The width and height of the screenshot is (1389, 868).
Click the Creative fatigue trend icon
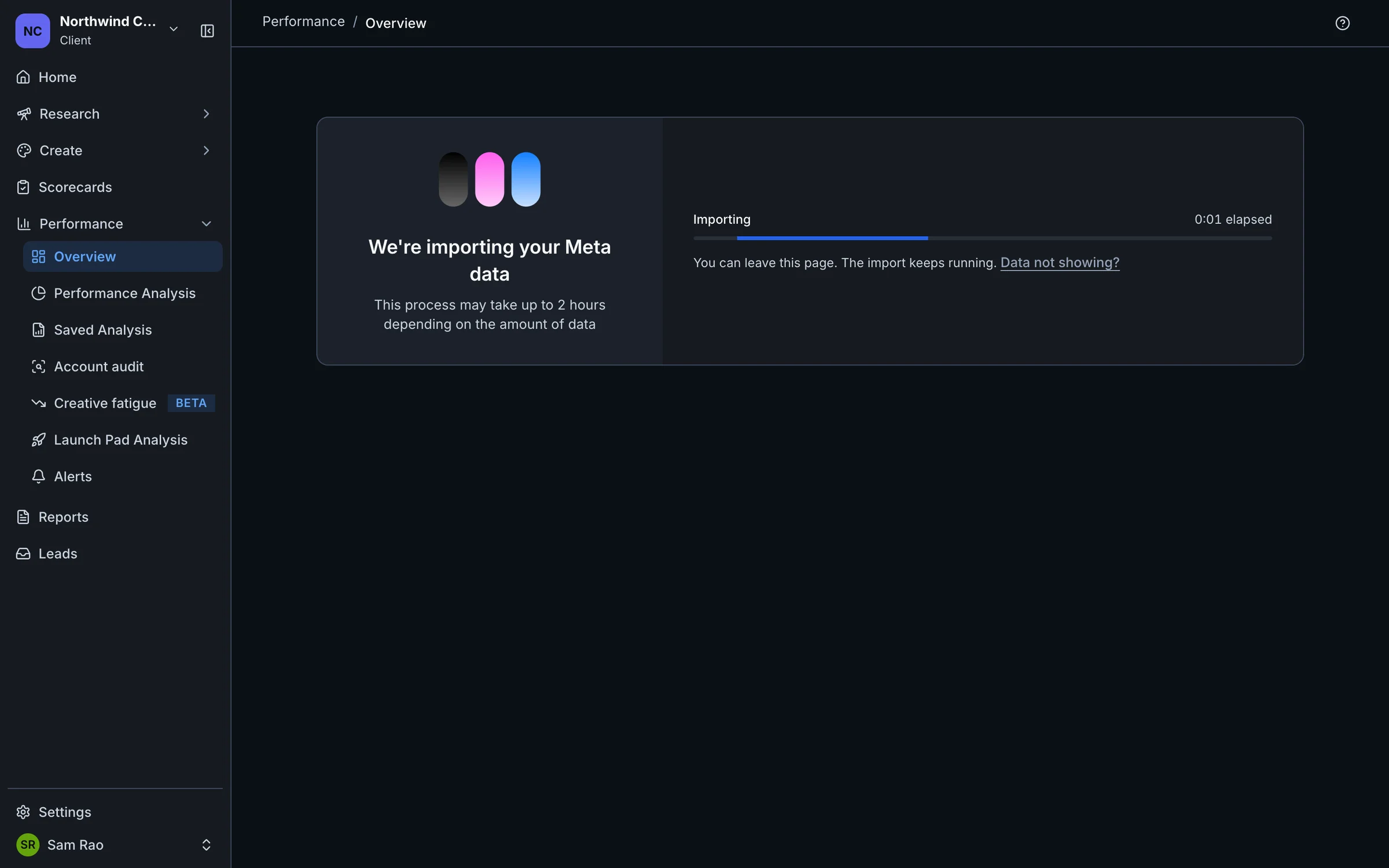38,403
